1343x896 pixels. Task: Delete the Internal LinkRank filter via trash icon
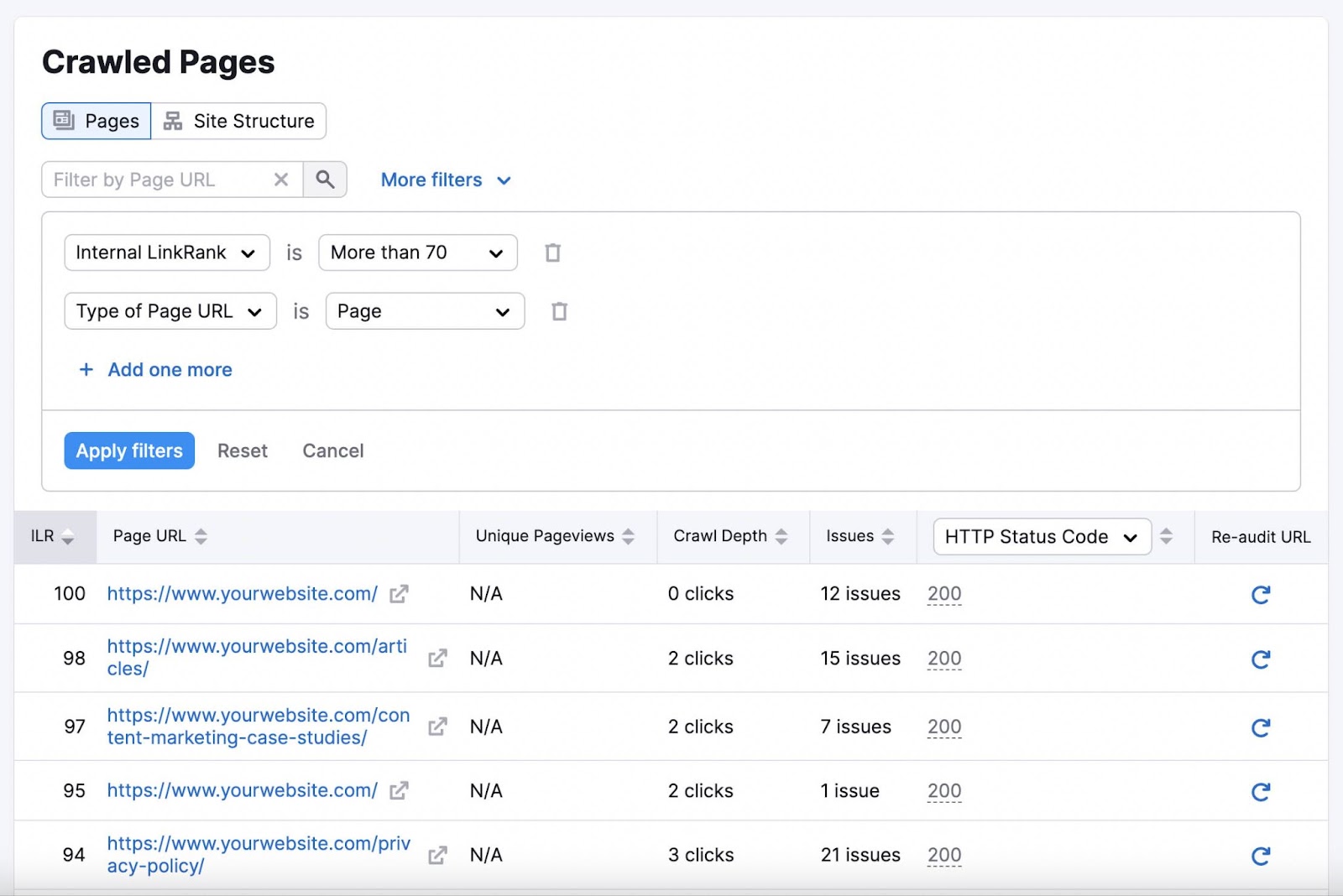pos(552,252)
